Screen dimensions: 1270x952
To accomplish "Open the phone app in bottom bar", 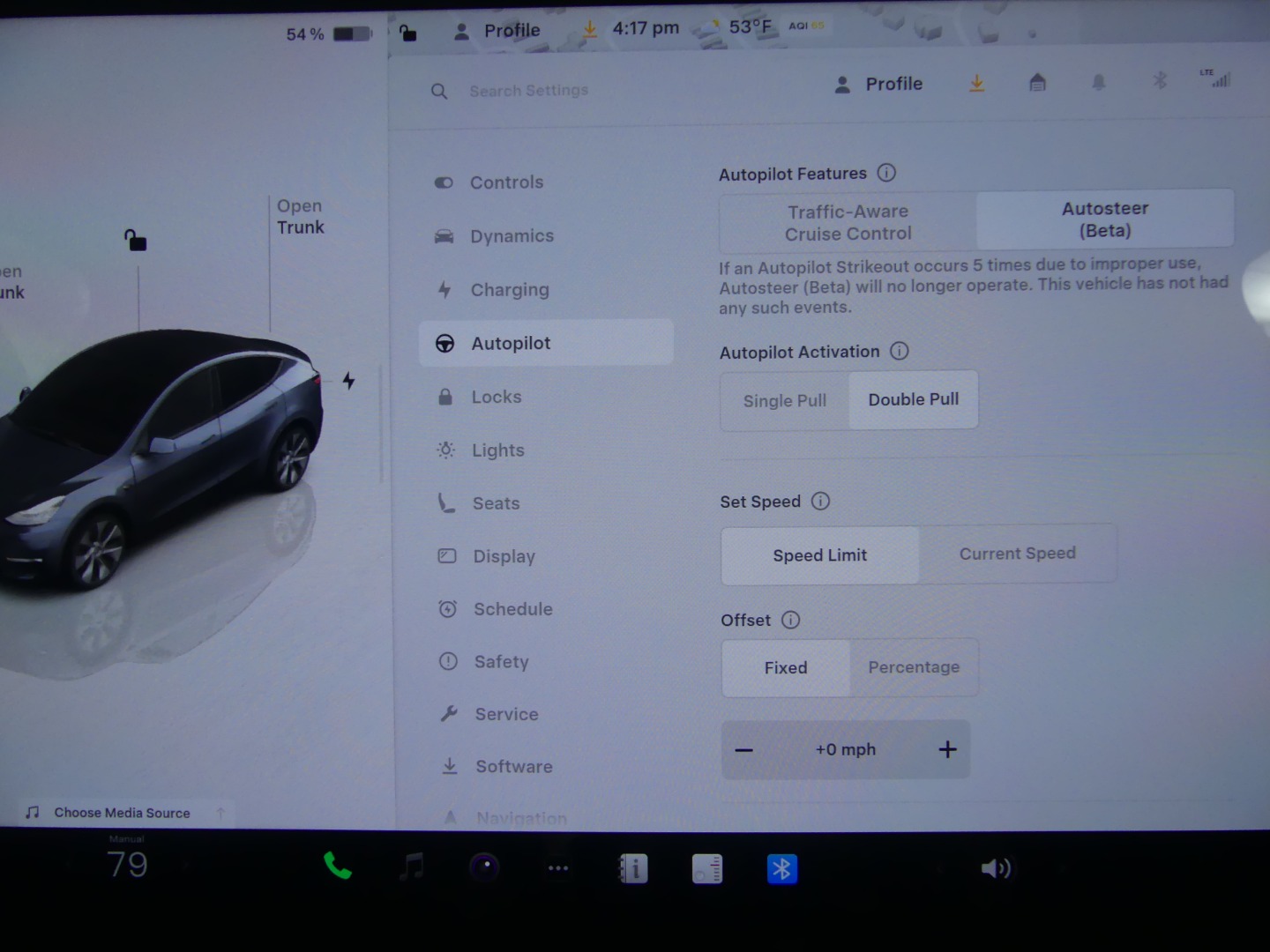I will pos(337,867).
